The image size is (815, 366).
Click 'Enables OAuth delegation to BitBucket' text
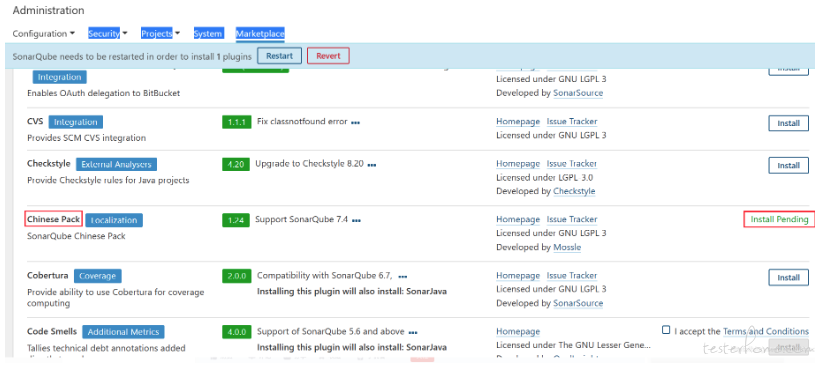(x=103, y=94)
